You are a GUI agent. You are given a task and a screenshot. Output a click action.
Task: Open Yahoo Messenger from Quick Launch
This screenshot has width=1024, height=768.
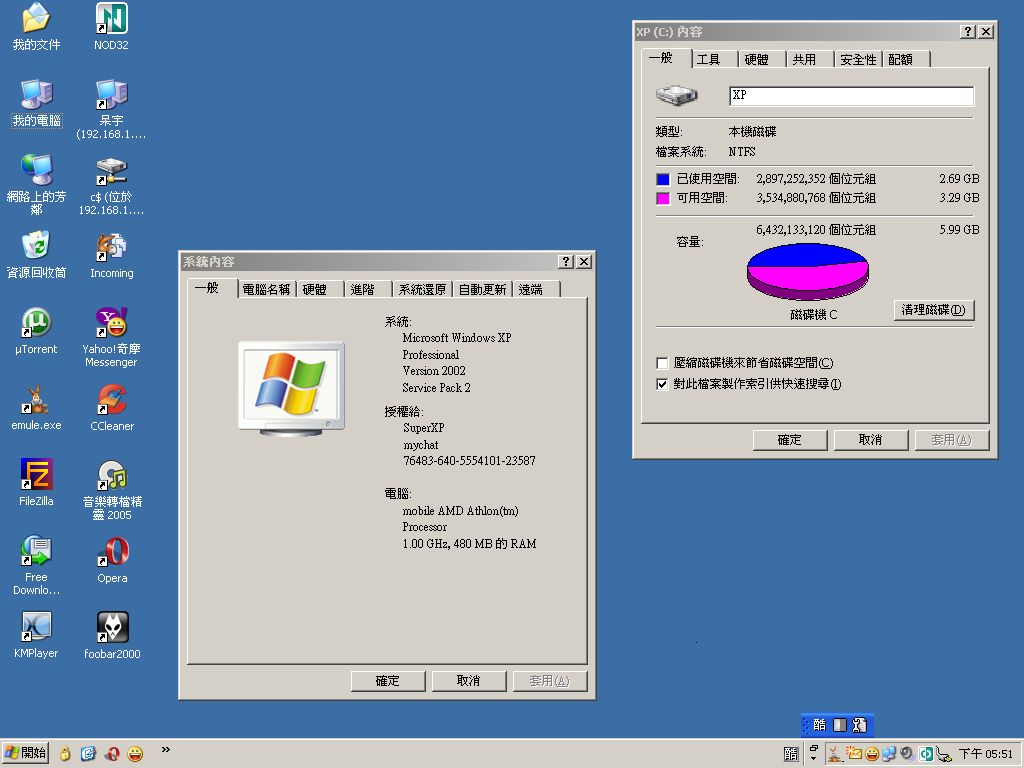pyautogui.click(x=135, y=754)
